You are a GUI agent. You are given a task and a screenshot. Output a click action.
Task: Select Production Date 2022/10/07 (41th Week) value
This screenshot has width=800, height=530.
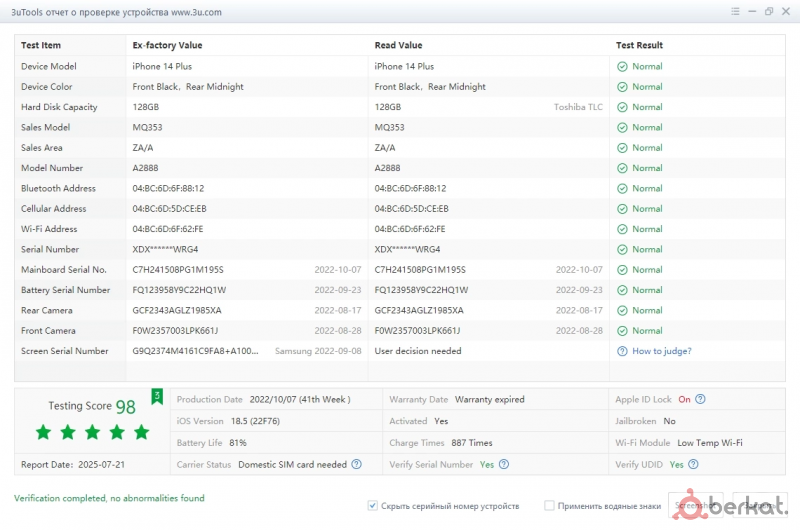click(x=300, y=399)
